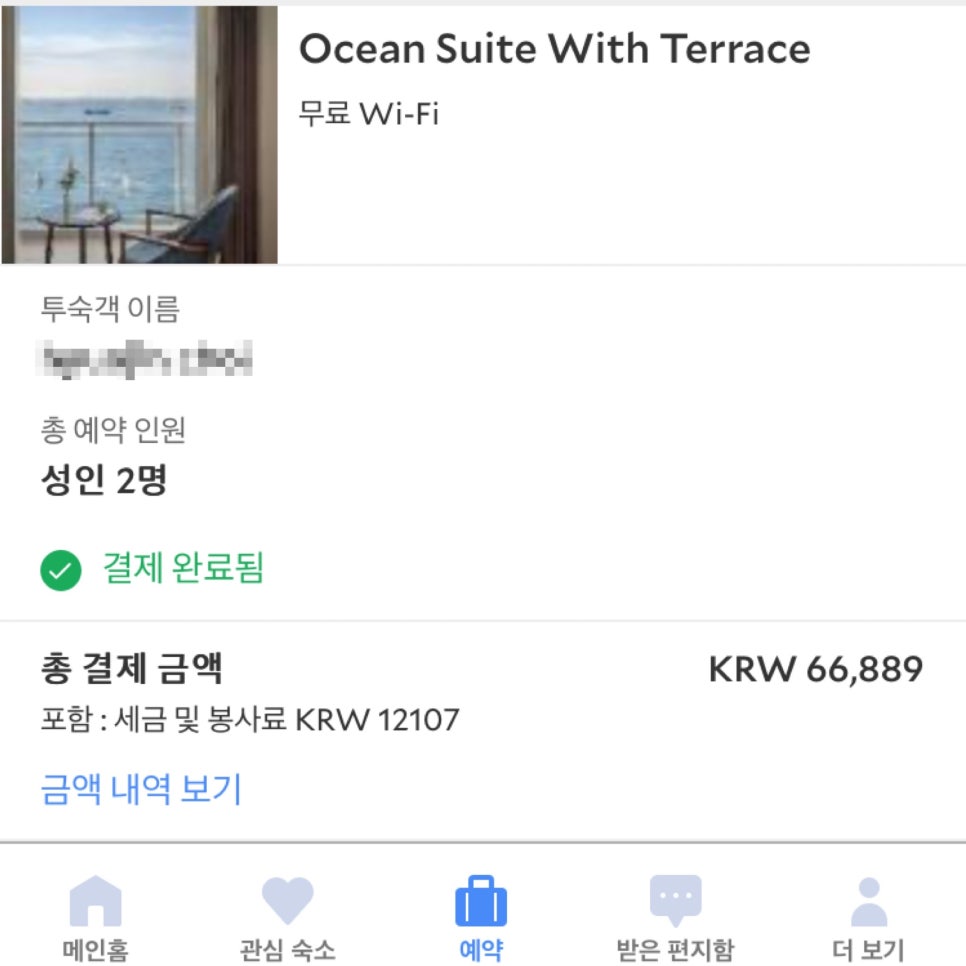Viewport: 966px width, 966px height.
Task: Tap the blue suitcase bookings icon
Action: [x=481, y=901]
